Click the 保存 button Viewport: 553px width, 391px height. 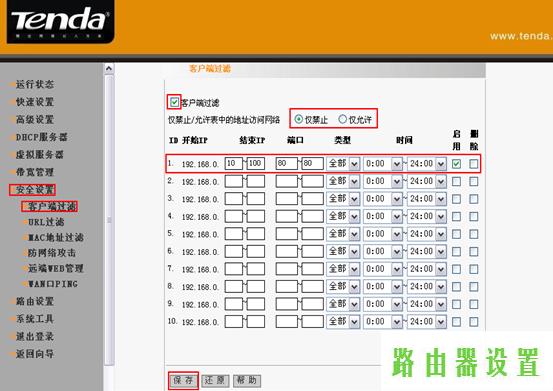click(x=183, y=380)
